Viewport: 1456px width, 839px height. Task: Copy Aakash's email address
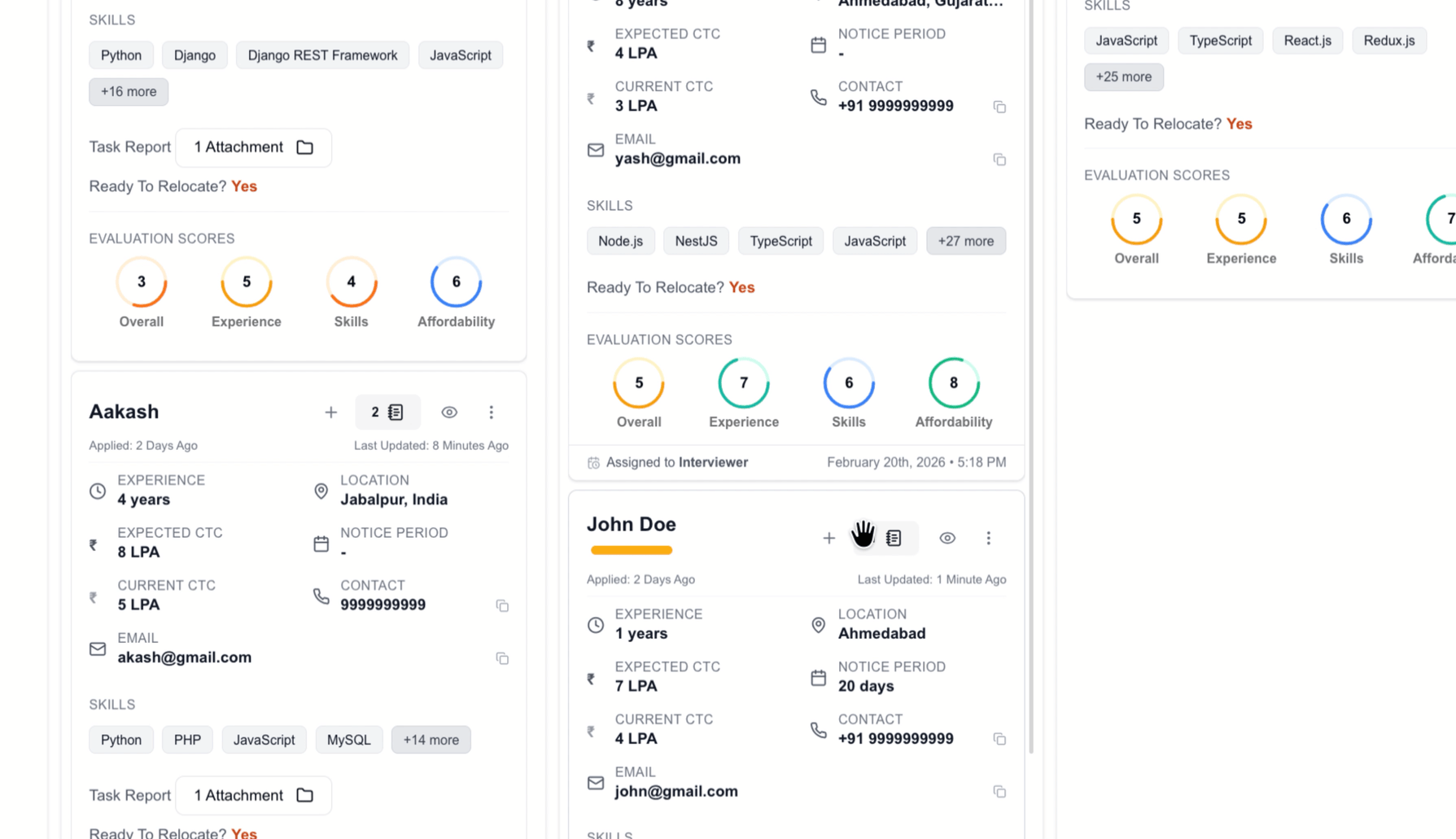point(503,658)
